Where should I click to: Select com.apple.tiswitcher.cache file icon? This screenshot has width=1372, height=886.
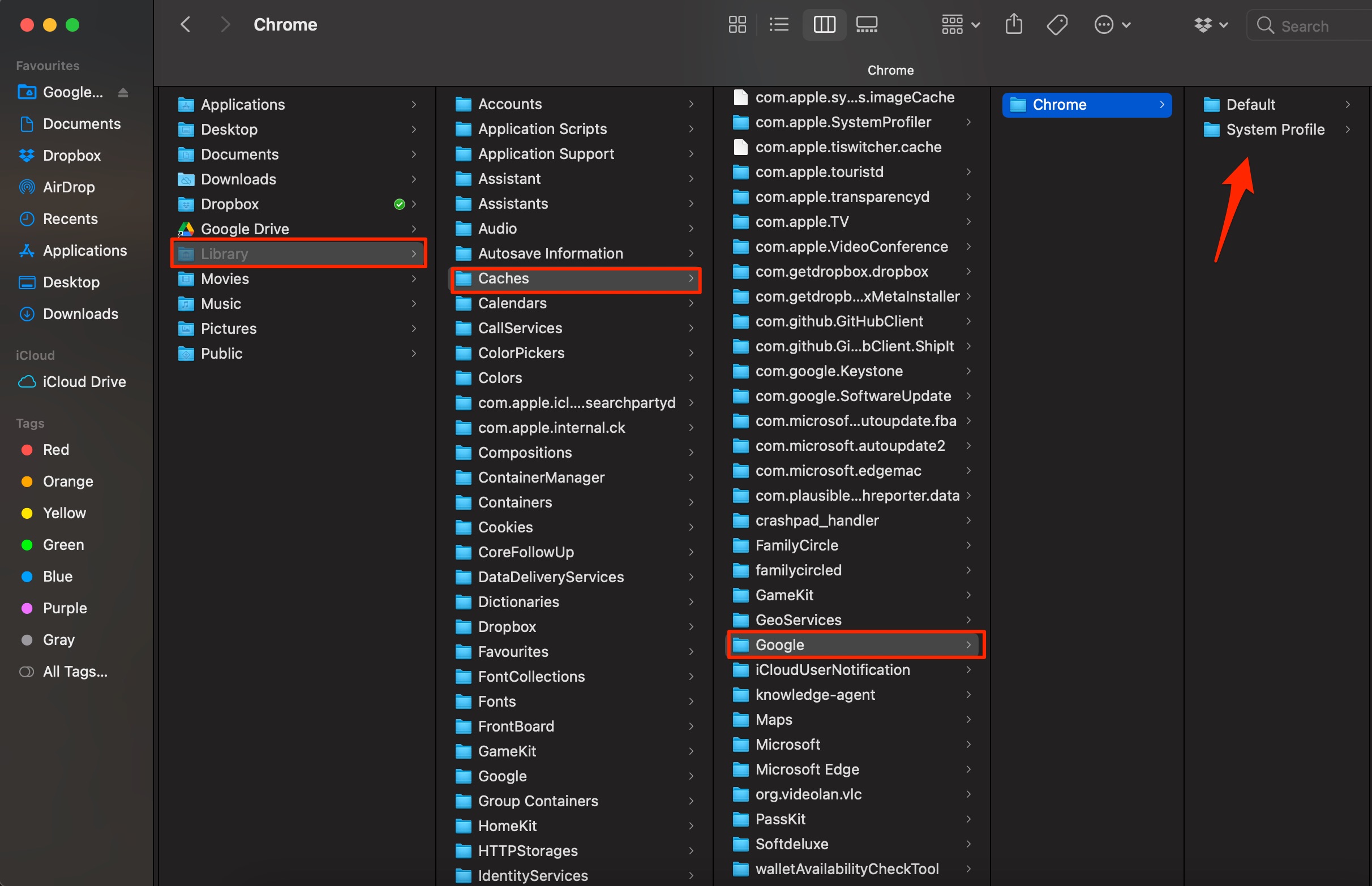740,147
